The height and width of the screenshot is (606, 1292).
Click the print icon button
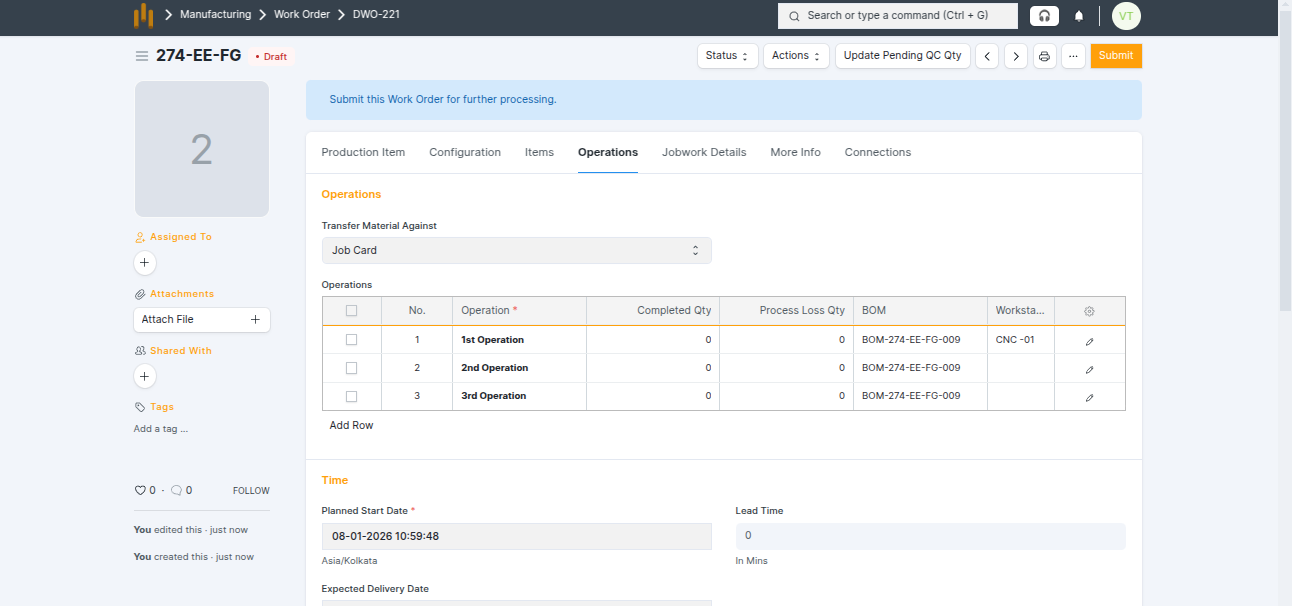[x=1044, y=56]
